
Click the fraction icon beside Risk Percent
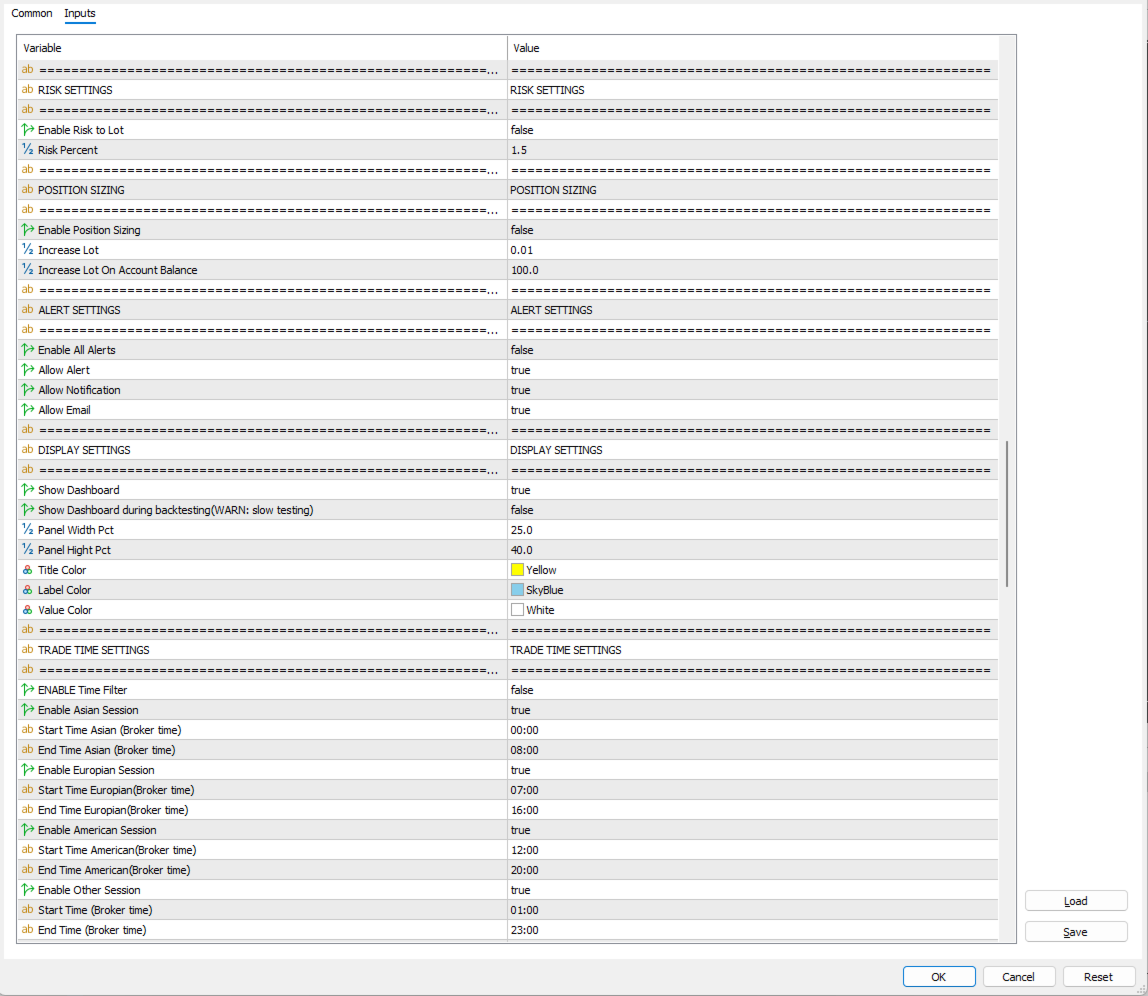click(28, 149)
